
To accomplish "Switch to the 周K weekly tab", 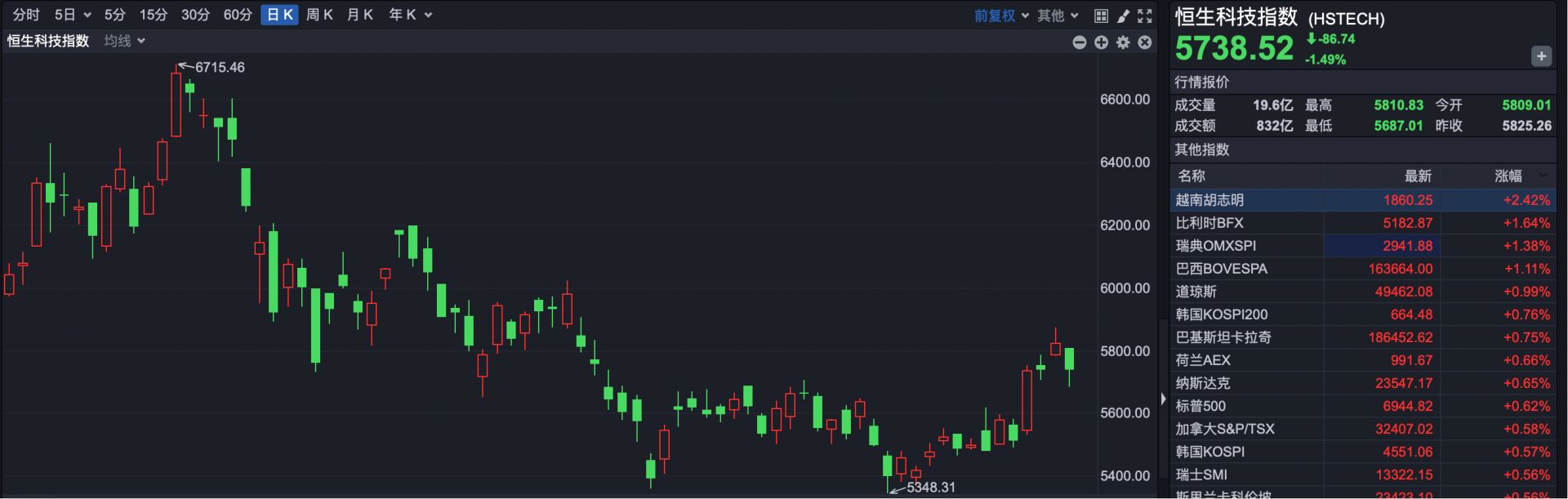I will click(319, 15).
